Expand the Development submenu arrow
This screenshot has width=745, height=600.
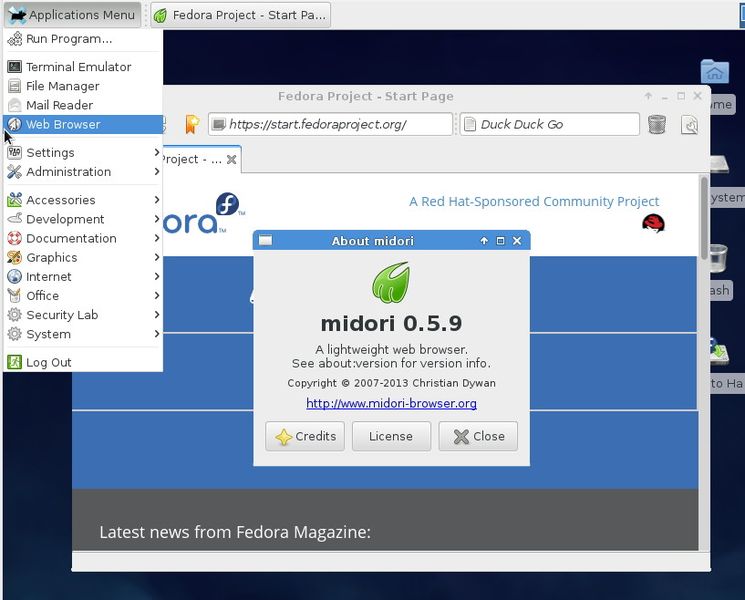pos(157,219)
